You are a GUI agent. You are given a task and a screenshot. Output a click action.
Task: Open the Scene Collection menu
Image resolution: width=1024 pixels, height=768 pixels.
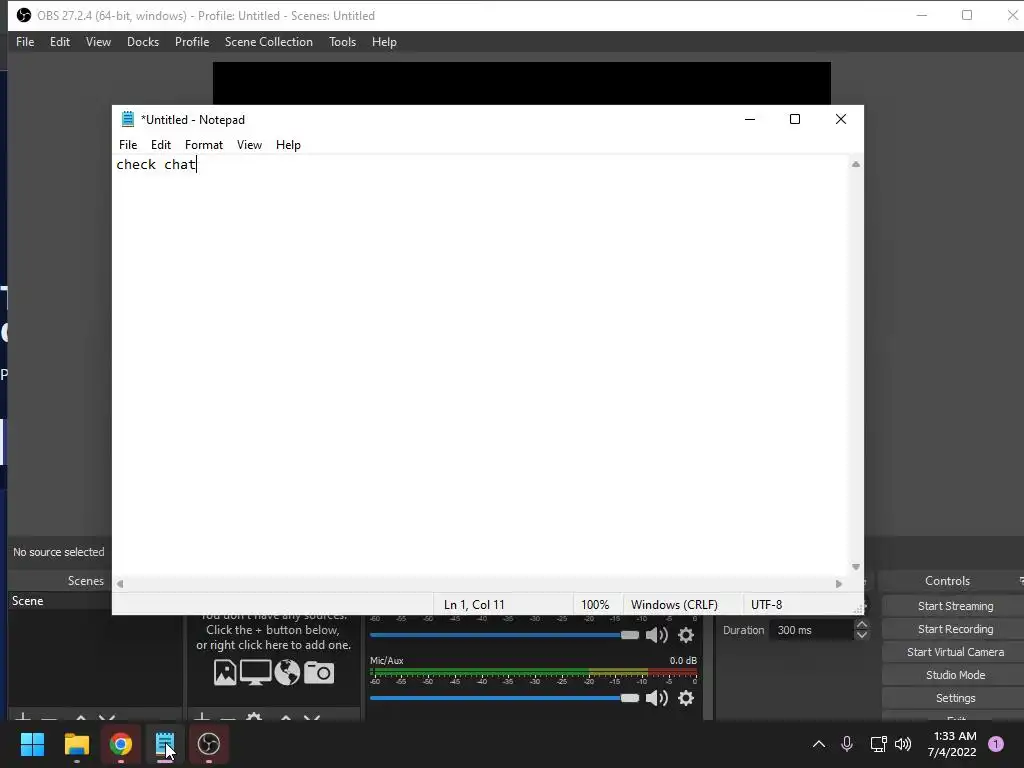(x=268, y=42)
